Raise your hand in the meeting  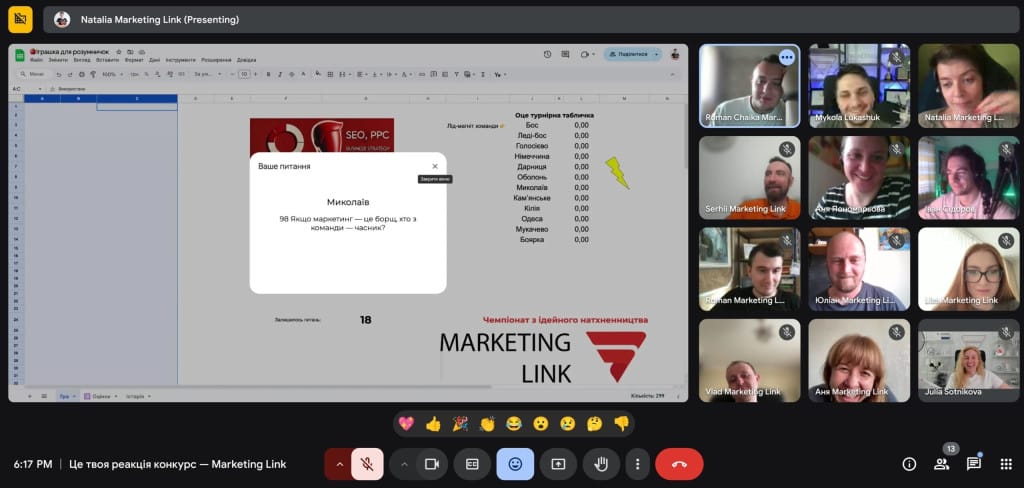[602, 464]
